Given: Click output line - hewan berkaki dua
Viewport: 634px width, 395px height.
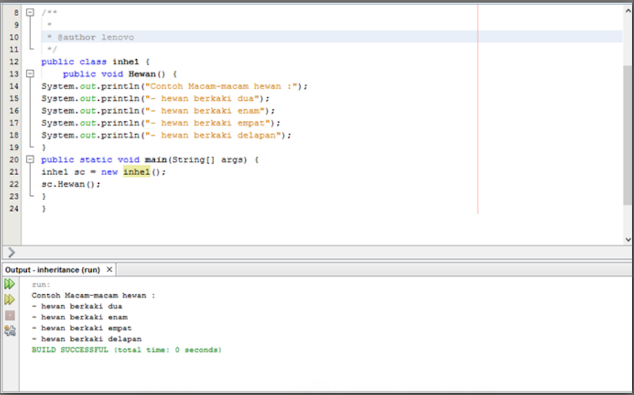Looking at the screenshot, I should click(x=77, y=306).
